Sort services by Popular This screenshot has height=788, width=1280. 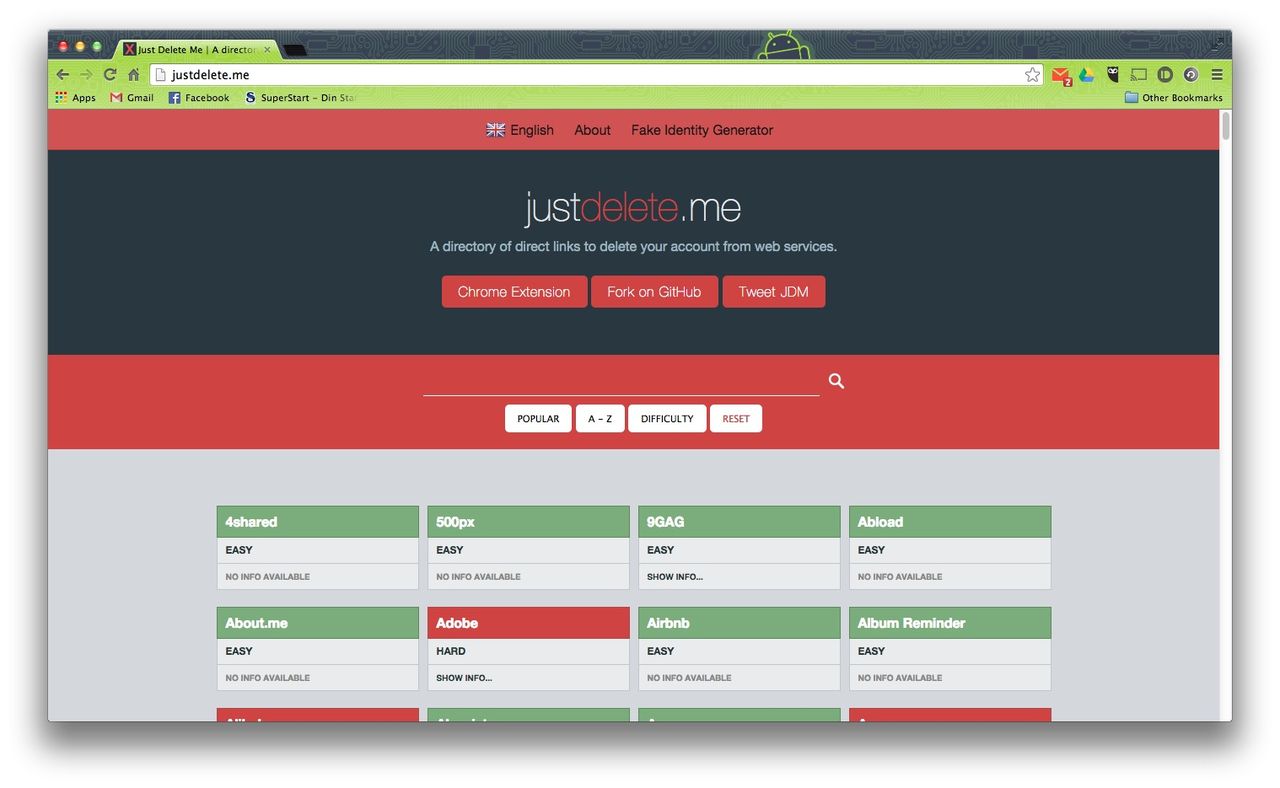(538, 419)
